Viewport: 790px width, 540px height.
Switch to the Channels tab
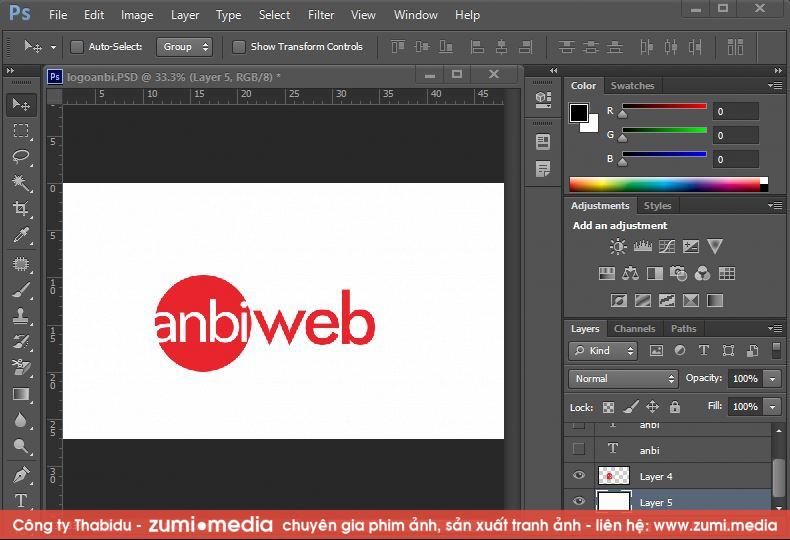coord(634,328)
